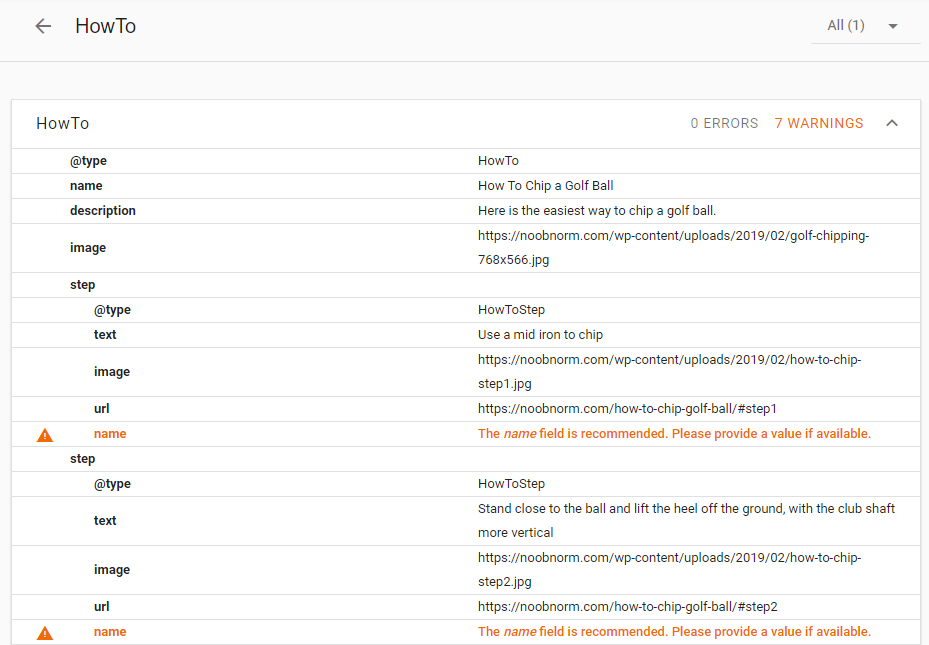Screen dimensions: 929x645
Task: Collapse the HowTo results panel chevron
Action: point(892,124)
